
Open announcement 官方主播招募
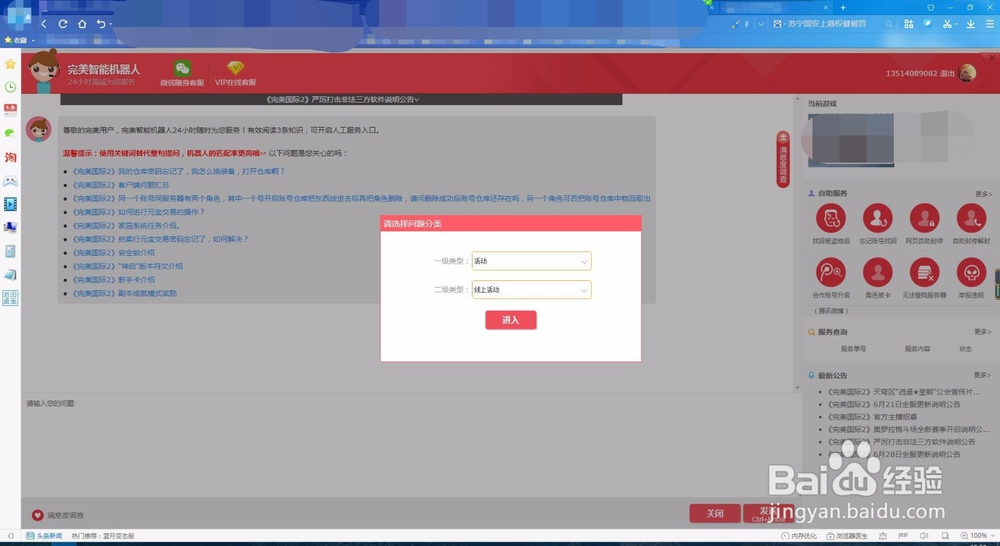872,417
